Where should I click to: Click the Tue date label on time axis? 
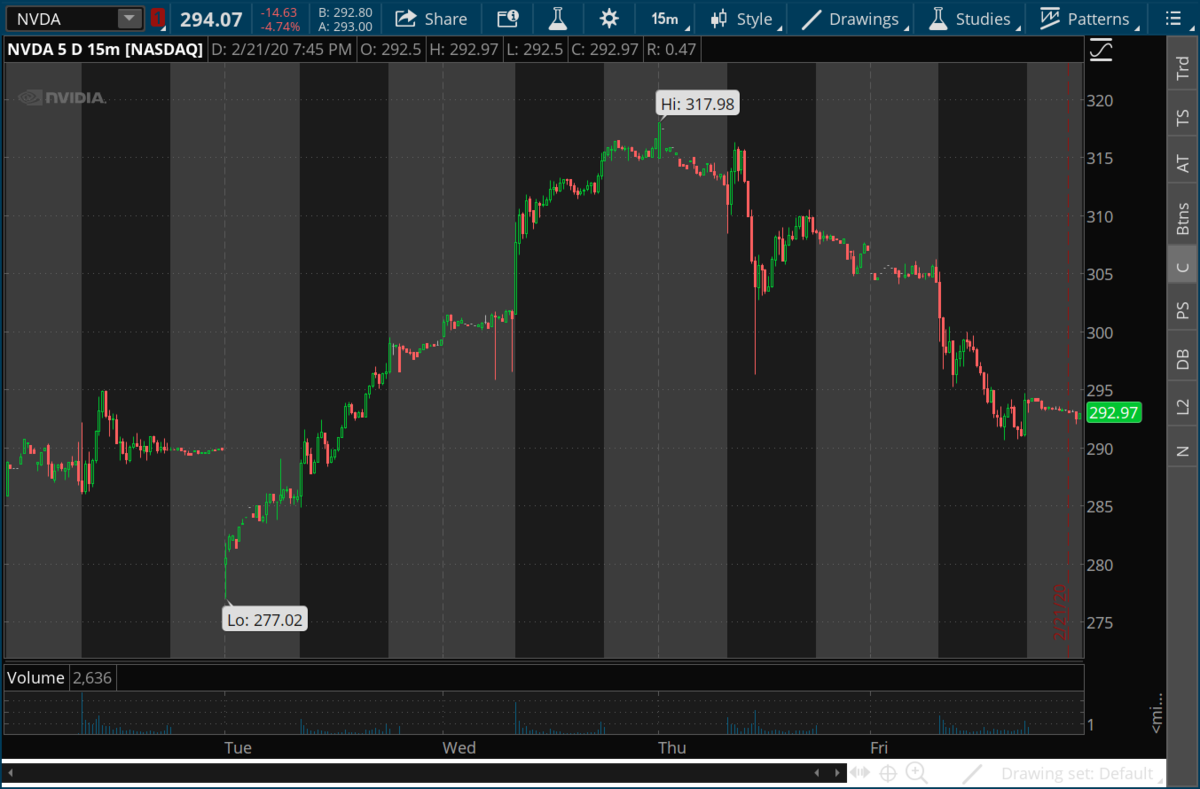(238, 748)
